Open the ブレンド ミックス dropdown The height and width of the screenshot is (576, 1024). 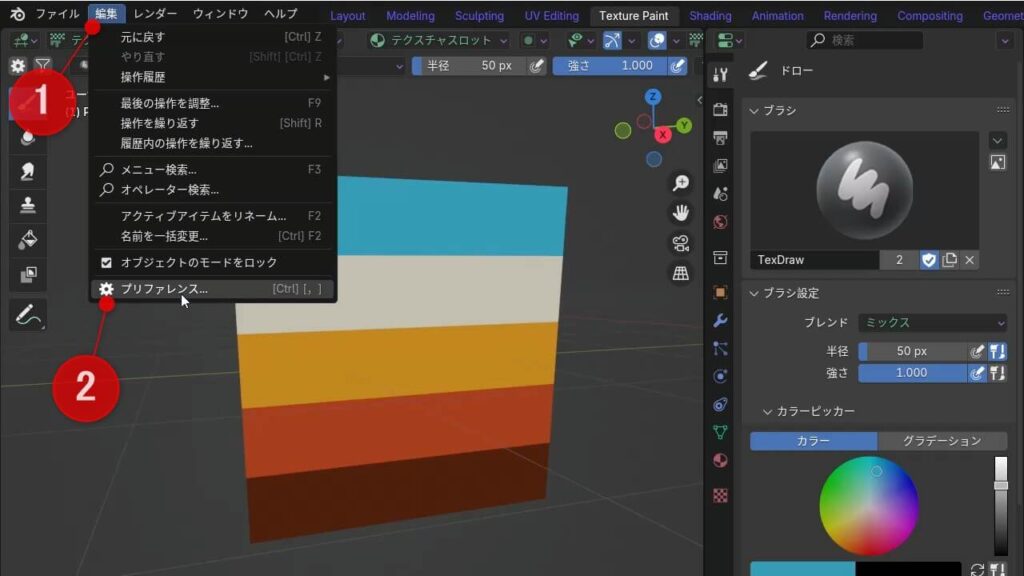(x=932, y=323)
